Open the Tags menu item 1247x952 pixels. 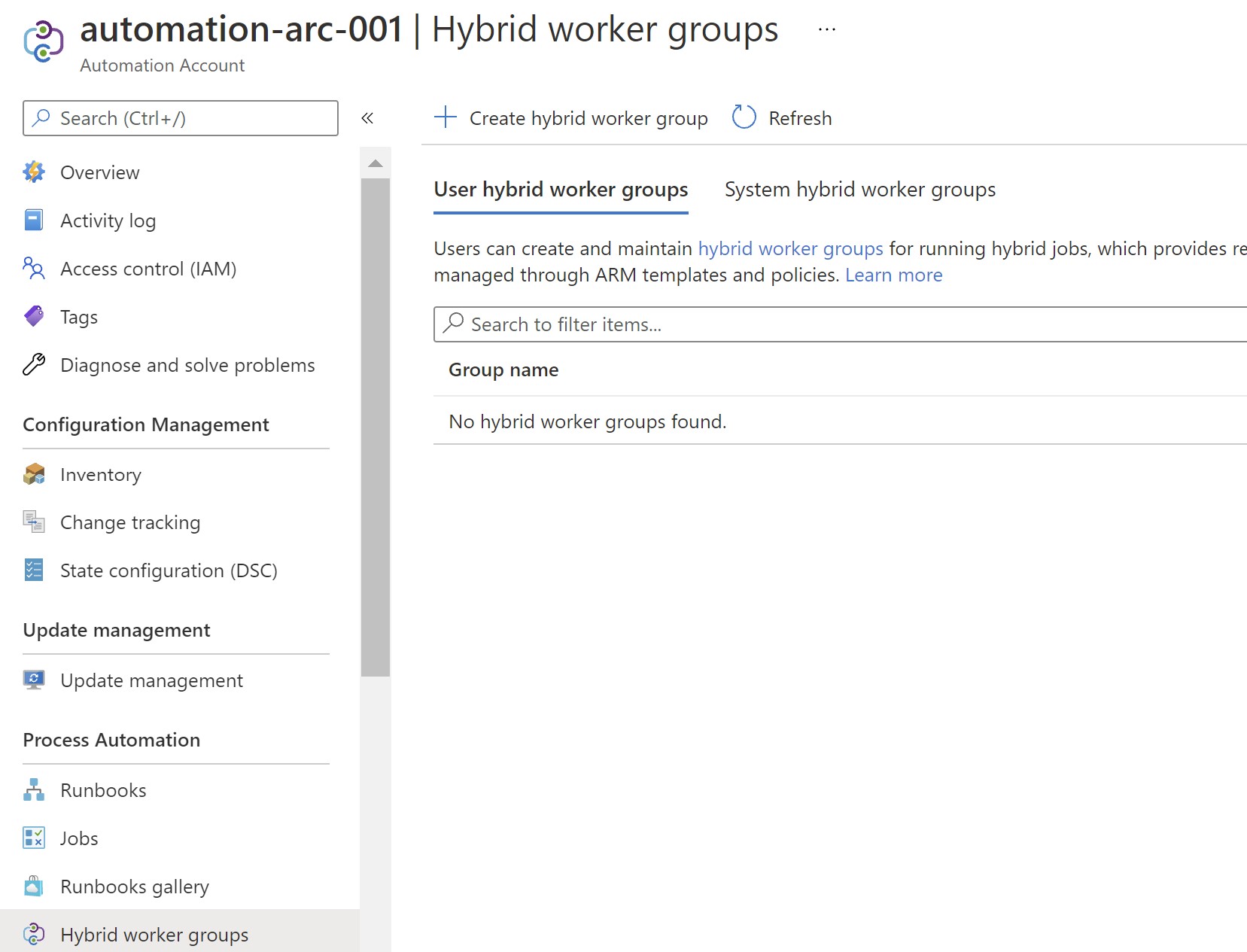click(79, 317)
